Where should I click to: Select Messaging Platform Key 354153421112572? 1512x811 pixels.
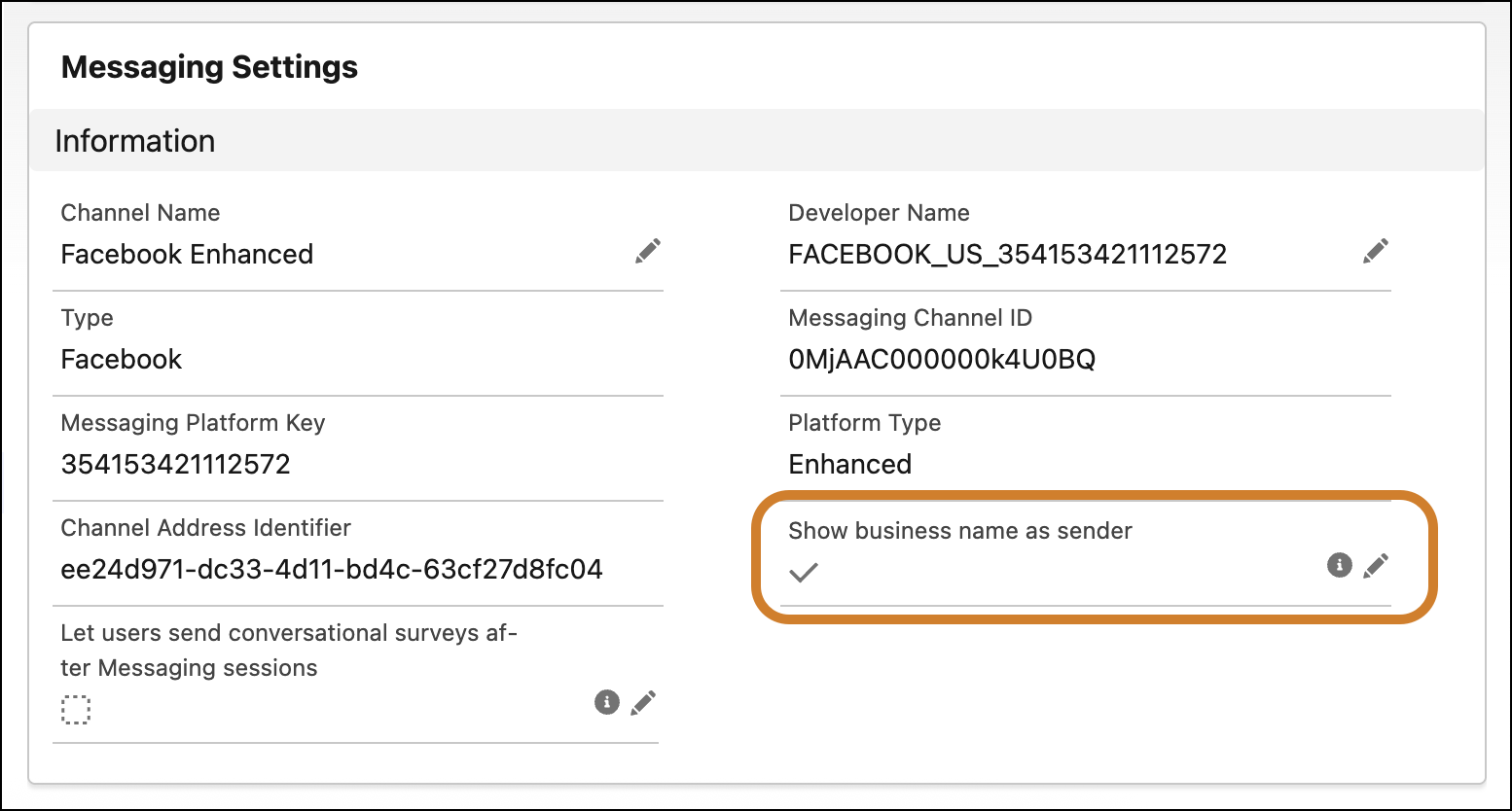(176, 464)
